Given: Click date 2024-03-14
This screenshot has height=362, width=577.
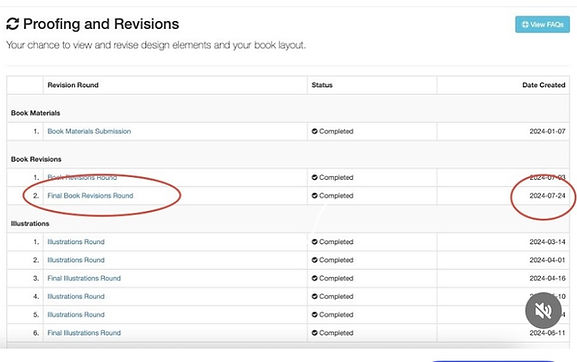Looking at the screenshot, I should click(547, 242).
